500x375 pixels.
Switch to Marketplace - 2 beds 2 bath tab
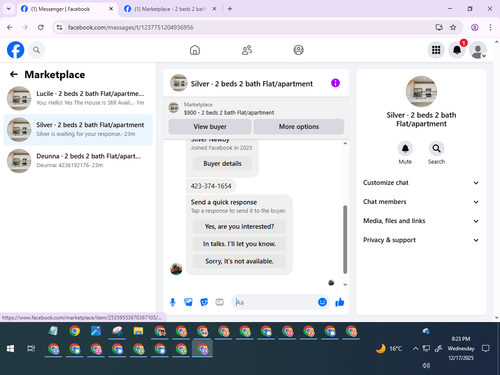170,9
